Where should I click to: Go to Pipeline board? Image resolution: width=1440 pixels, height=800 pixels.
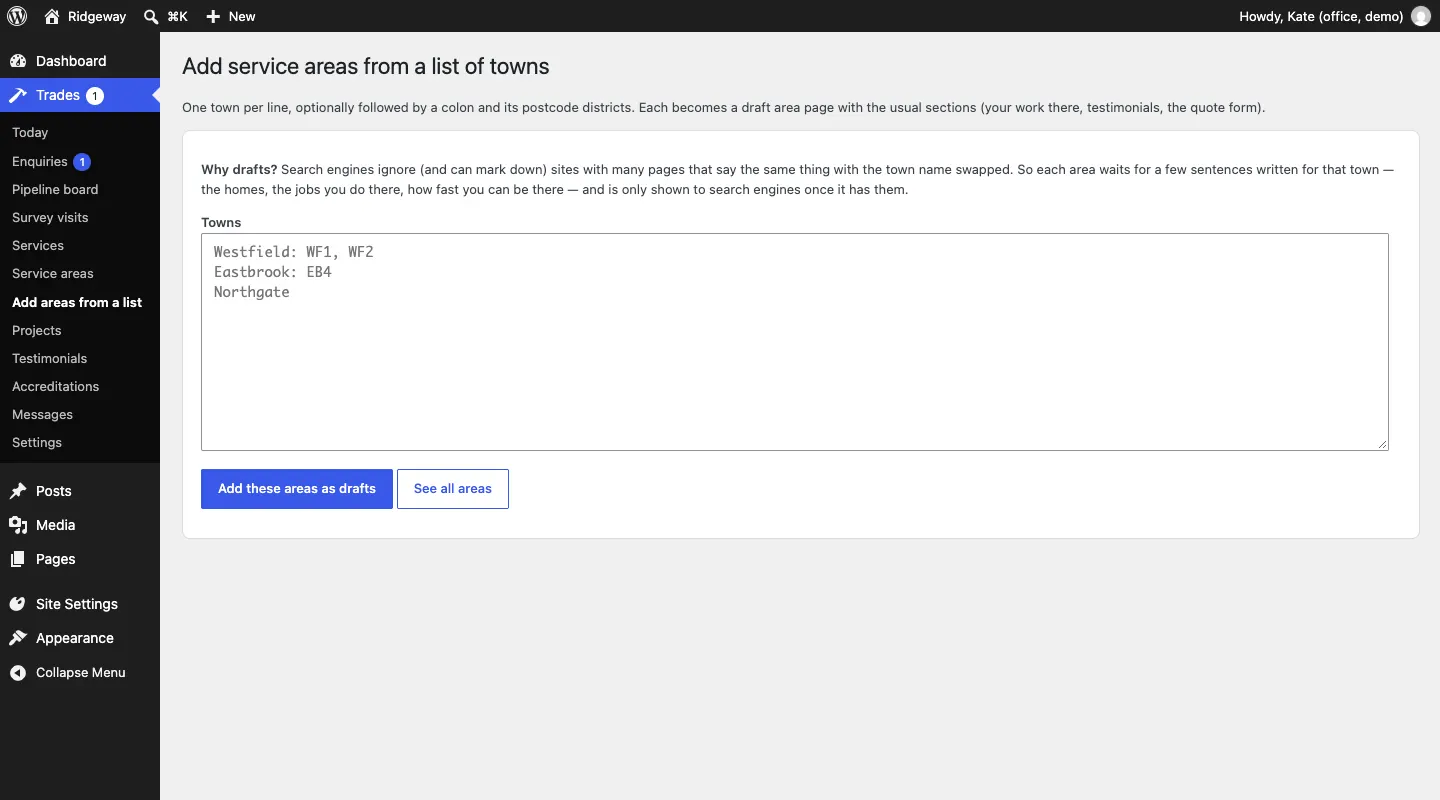click(55, 189)
